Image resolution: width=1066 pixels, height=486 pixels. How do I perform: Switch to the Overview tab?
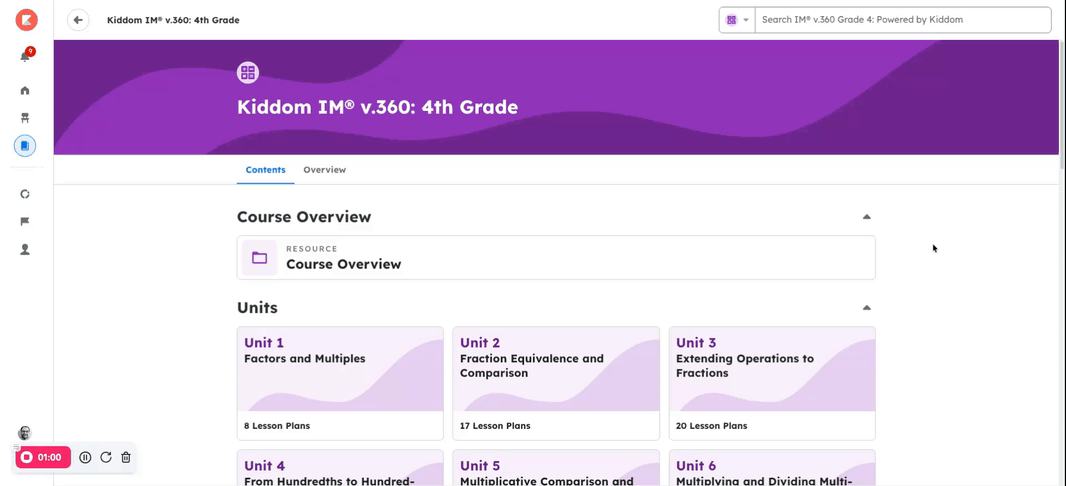(x=324, y=170)
